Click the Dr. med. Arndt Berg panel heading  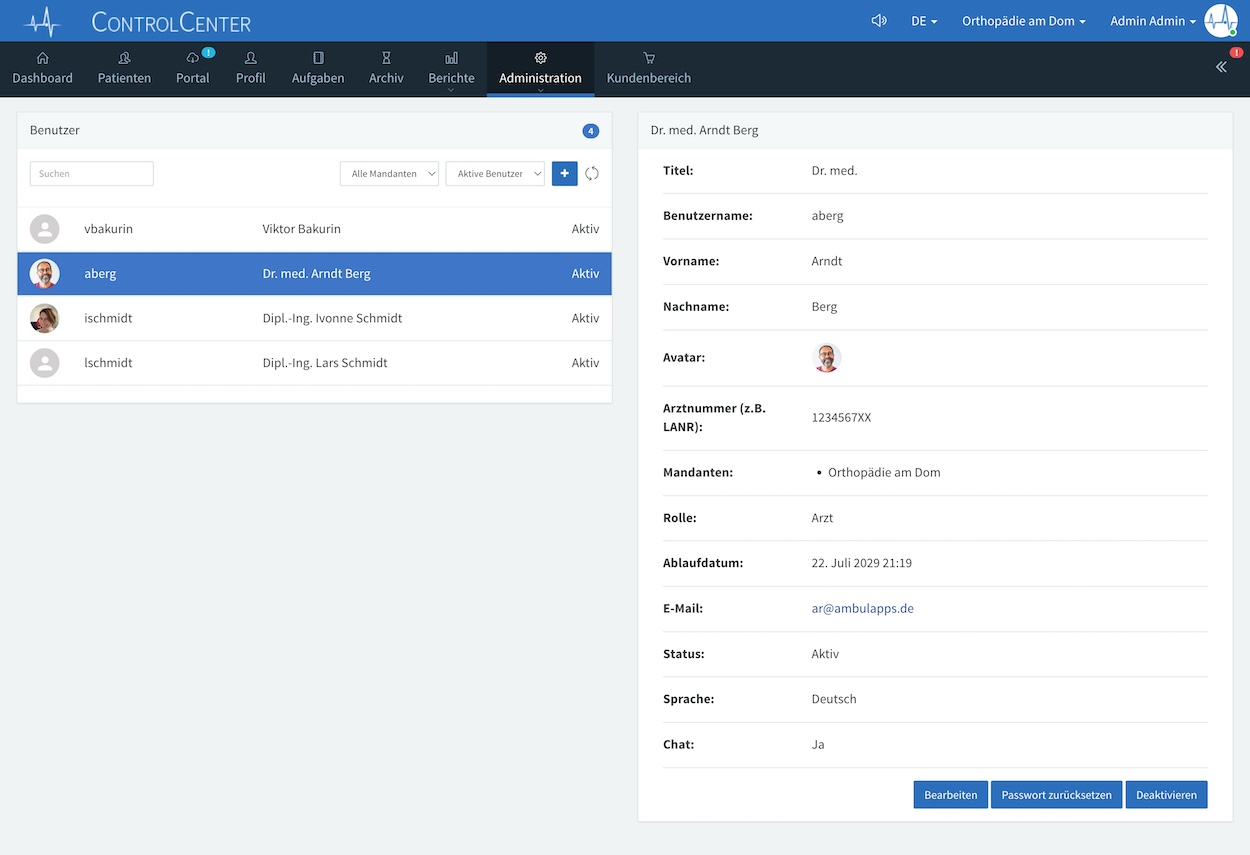point(704,131)
